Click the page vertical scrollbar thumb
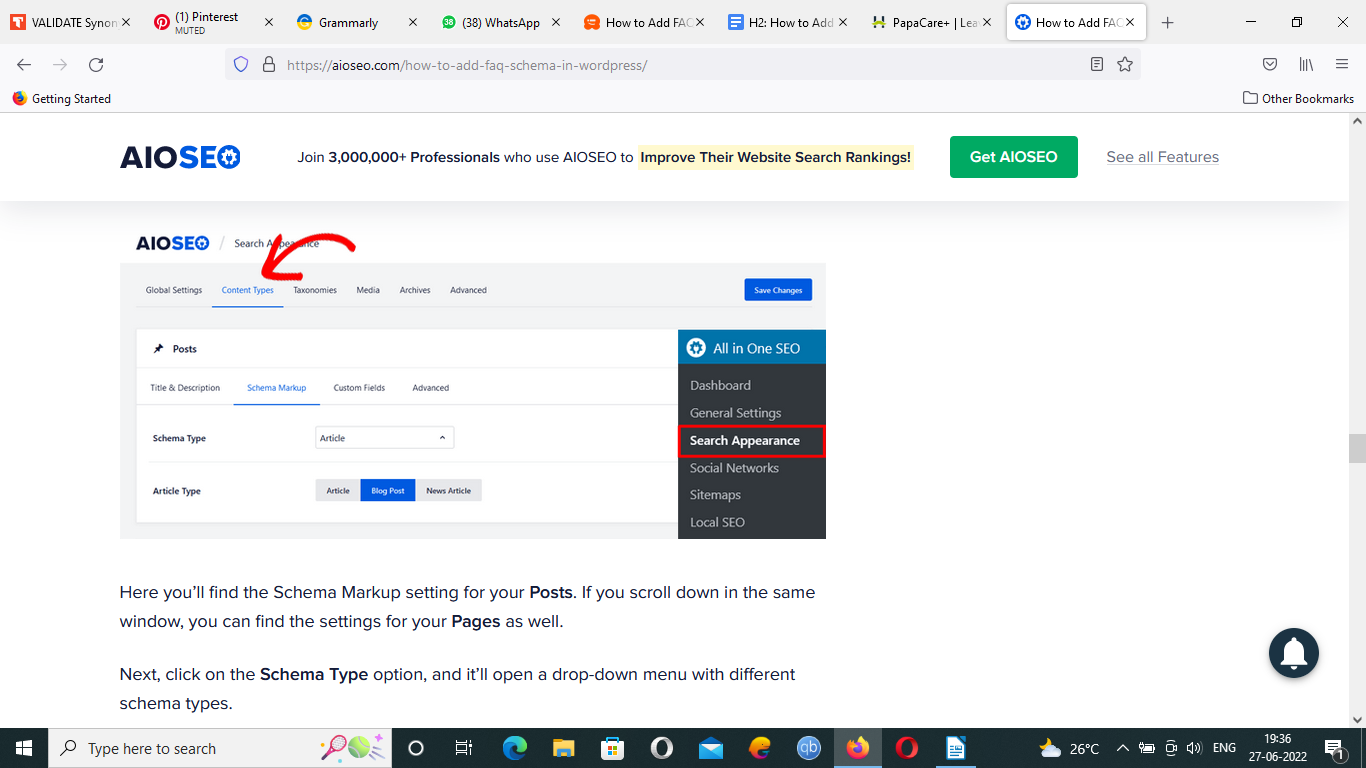1366x768 pixels. click(x=1356, y=449)
